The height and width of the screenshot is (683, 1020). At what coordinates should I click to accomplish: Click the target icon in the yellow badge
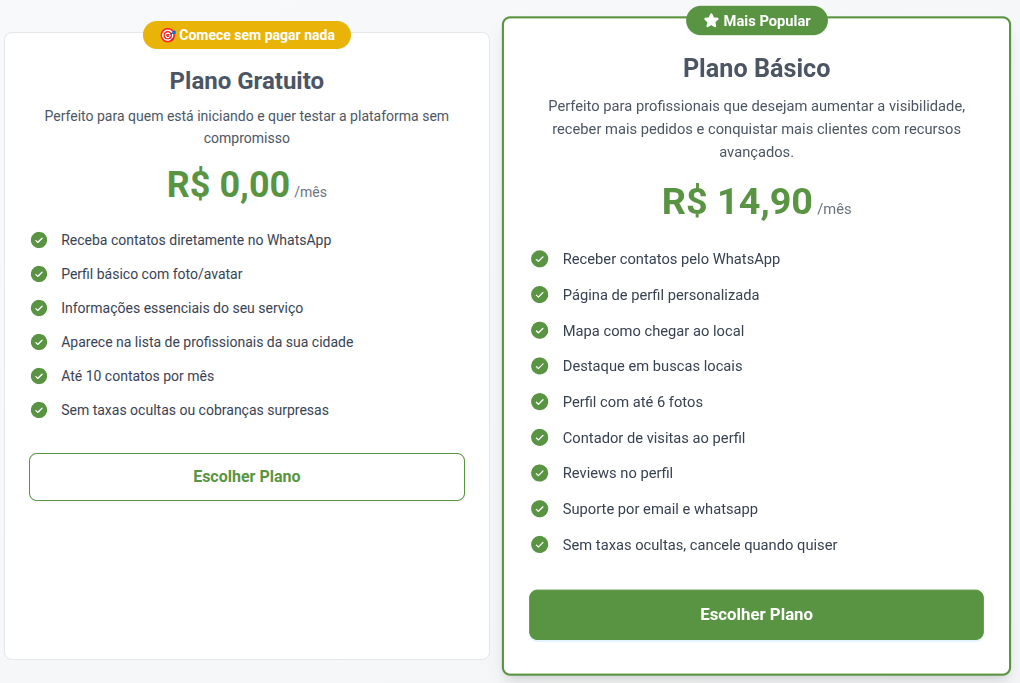(168, 35)
